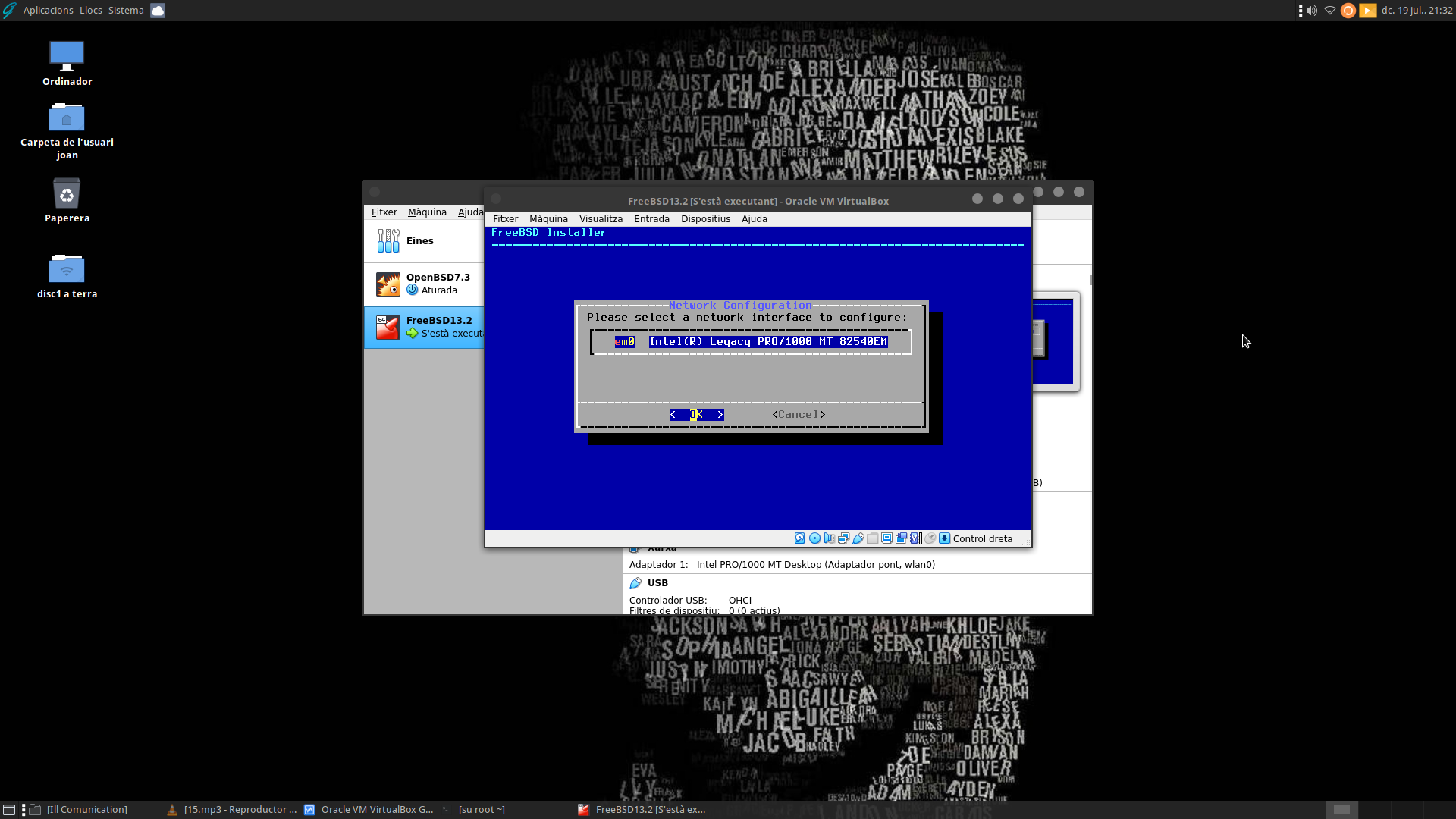Viewport: 1456px width, 819px height.
Task: Select Eines in VirtualBox Manager sidebar
Action: click(424, 241)
